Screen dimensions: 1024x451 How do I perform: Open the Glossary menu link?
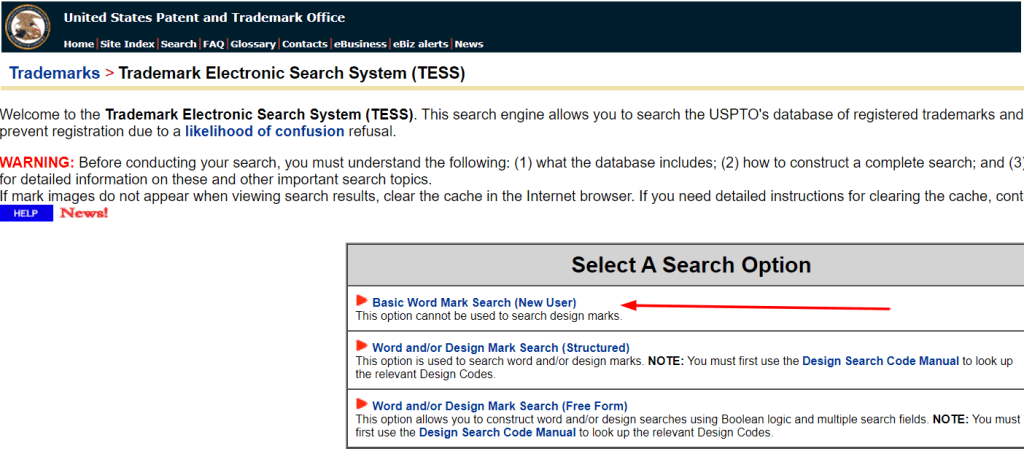pyautogui.click(x=253, y=44)
